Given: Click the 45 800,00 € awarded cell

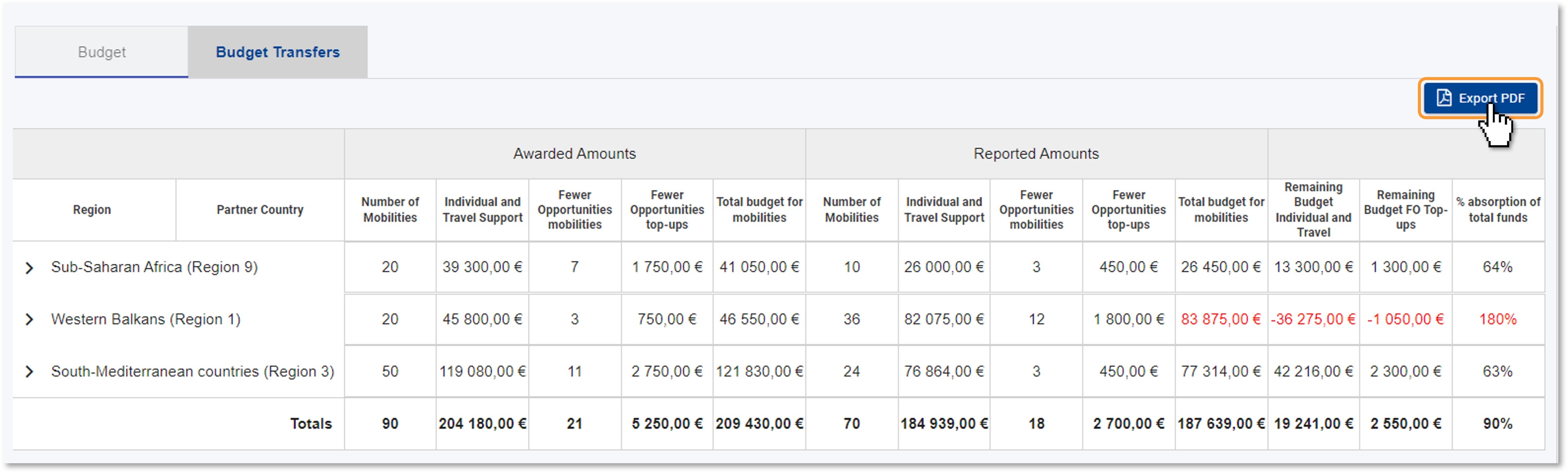Looking at the screenshot, I should (x=482, y=319).
